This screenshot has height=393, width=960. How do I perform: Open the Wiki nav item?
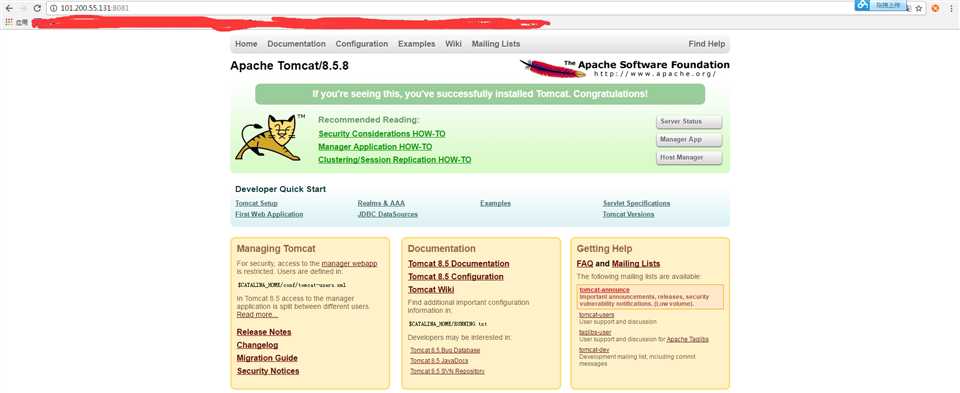click(x=454, y=44)
